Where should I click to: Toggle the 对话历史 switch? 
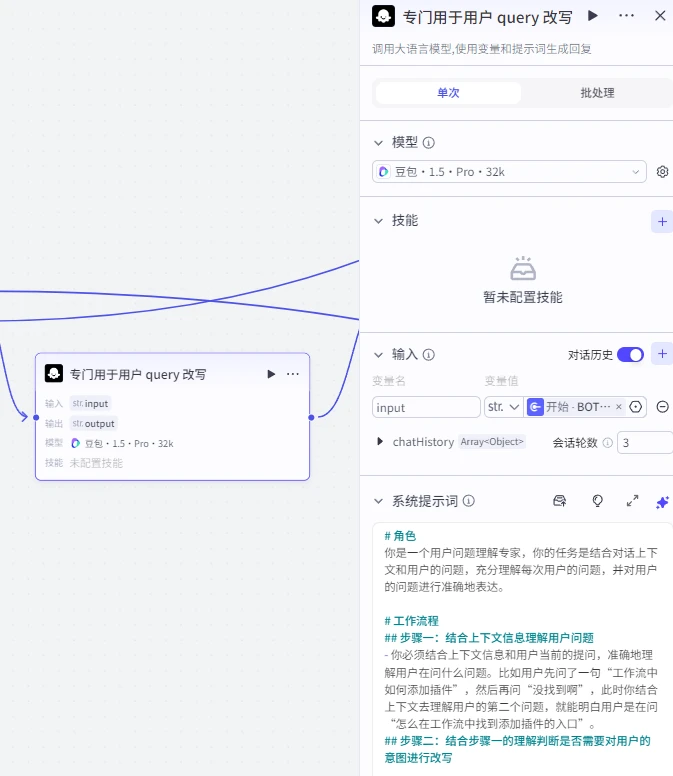[x=630, y=355]
